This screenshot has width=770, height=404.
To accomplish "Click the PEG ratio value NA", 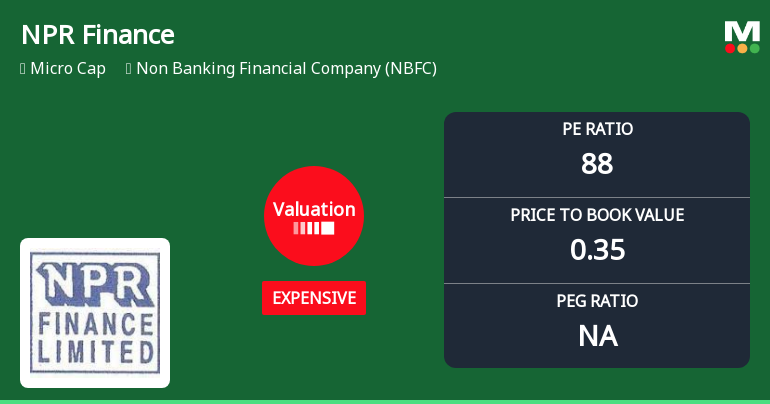I will [597, 336].
